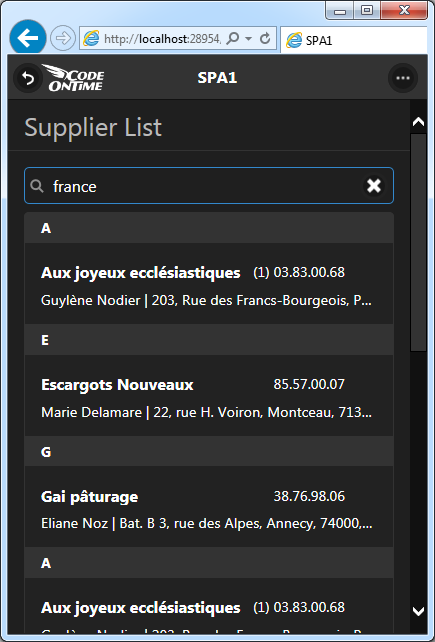Click the scrollbar down arrow

[x=418, y=611]
